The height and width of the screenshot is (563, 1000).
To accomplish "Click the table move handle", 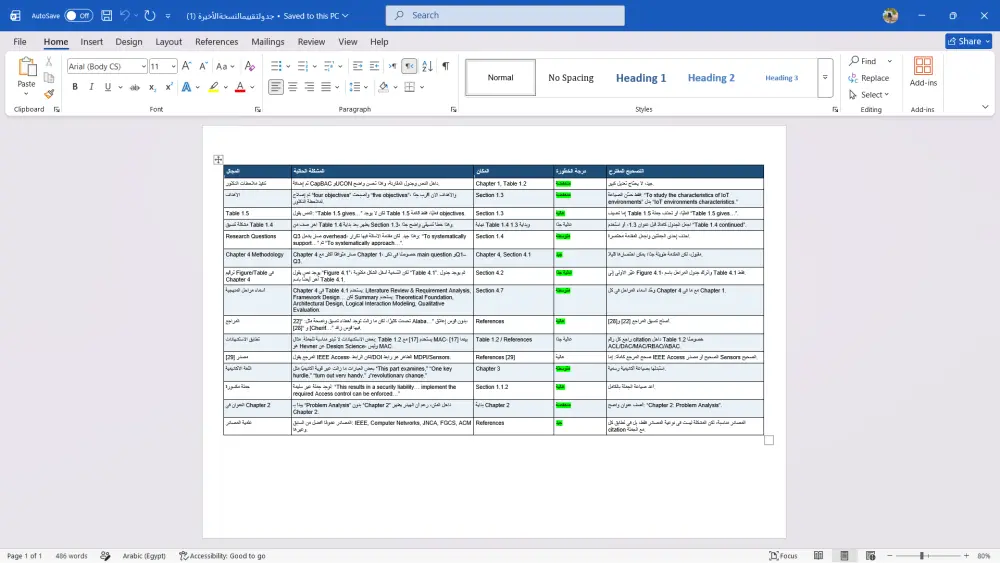I will 218,159.
